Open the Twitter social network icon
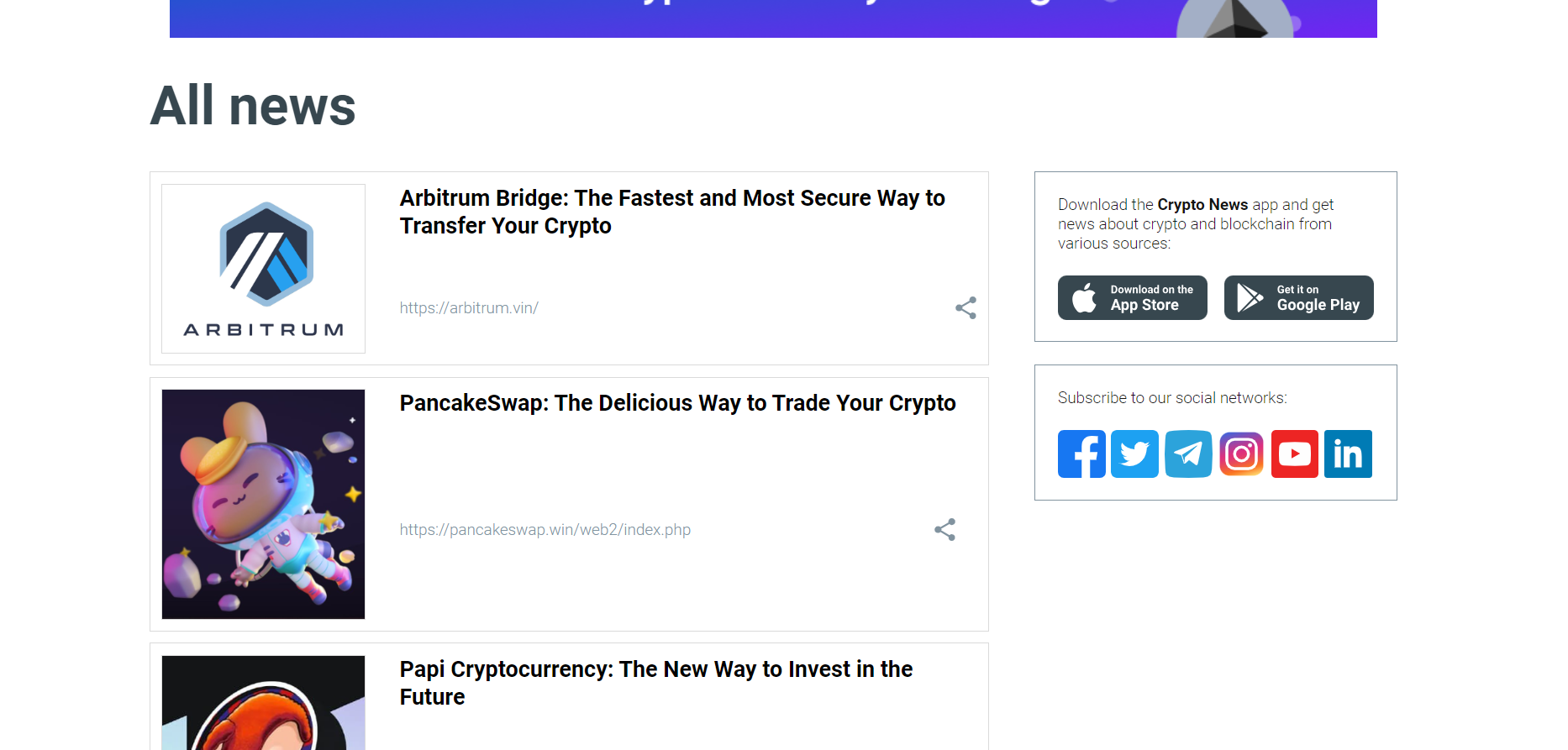Screen dimensions: 1568x750 tap(1134, 454)
